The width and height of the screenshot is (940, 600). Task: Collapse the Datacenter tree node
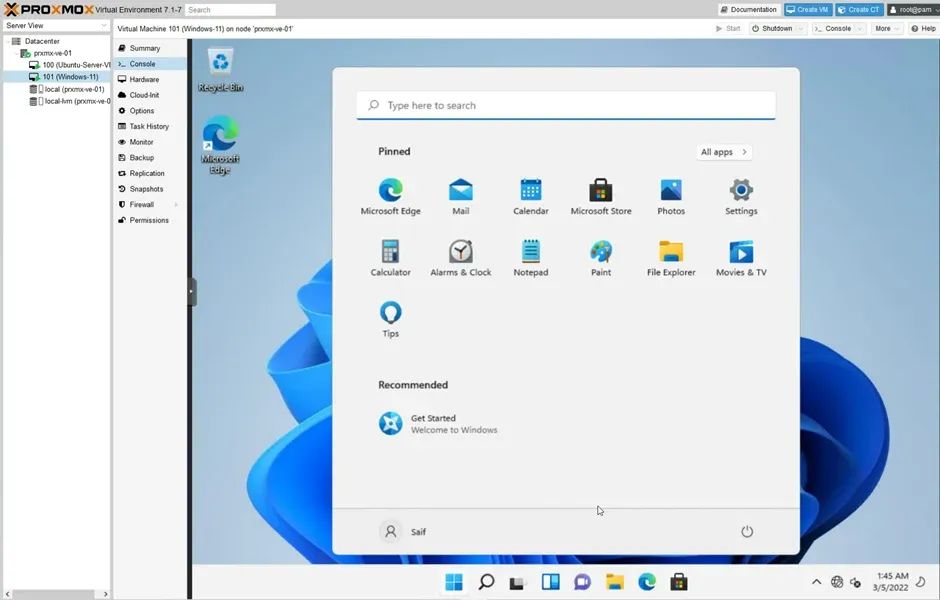click(6, 41)
